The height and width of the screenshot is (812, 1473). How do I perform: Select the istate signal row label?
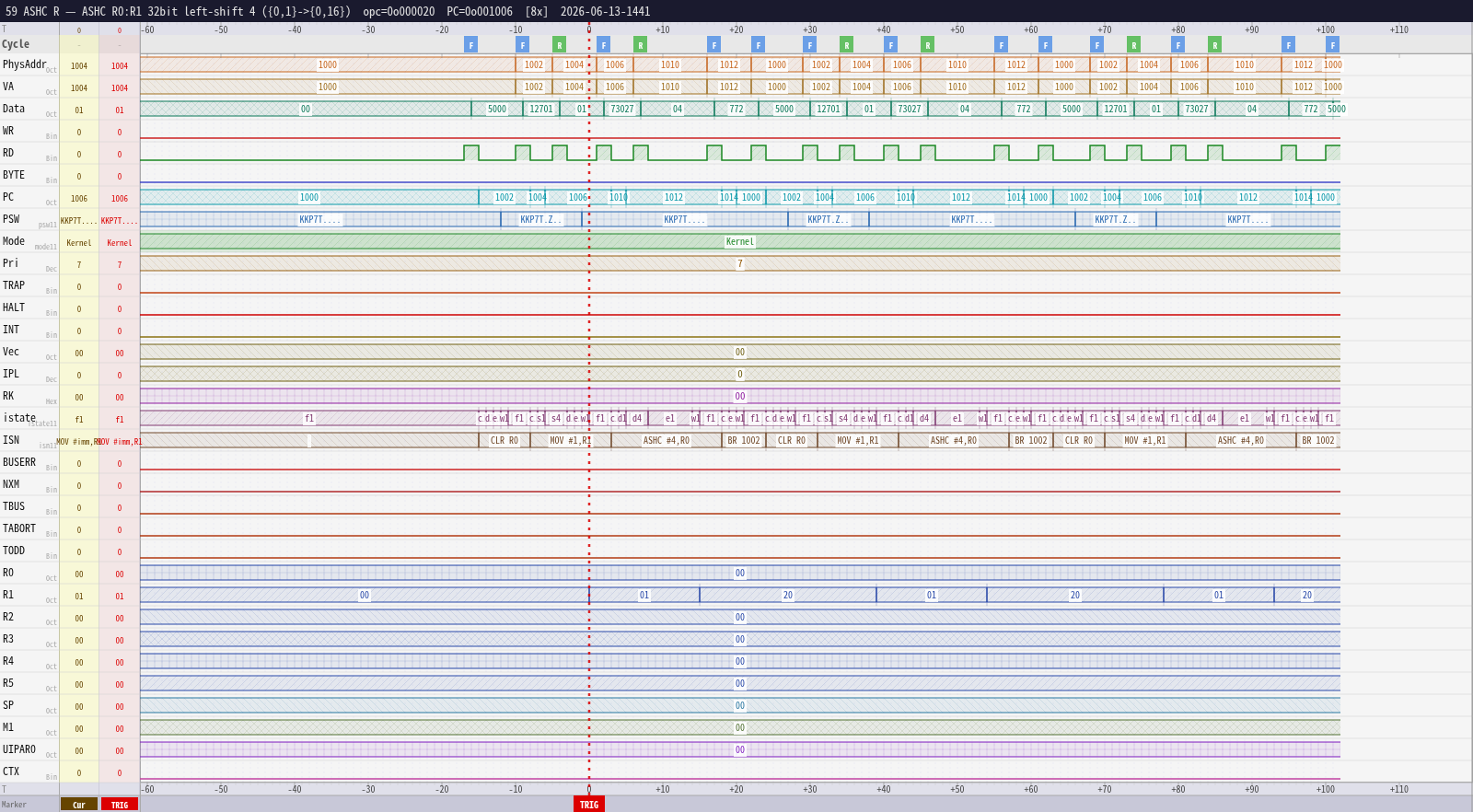[19, 418]
